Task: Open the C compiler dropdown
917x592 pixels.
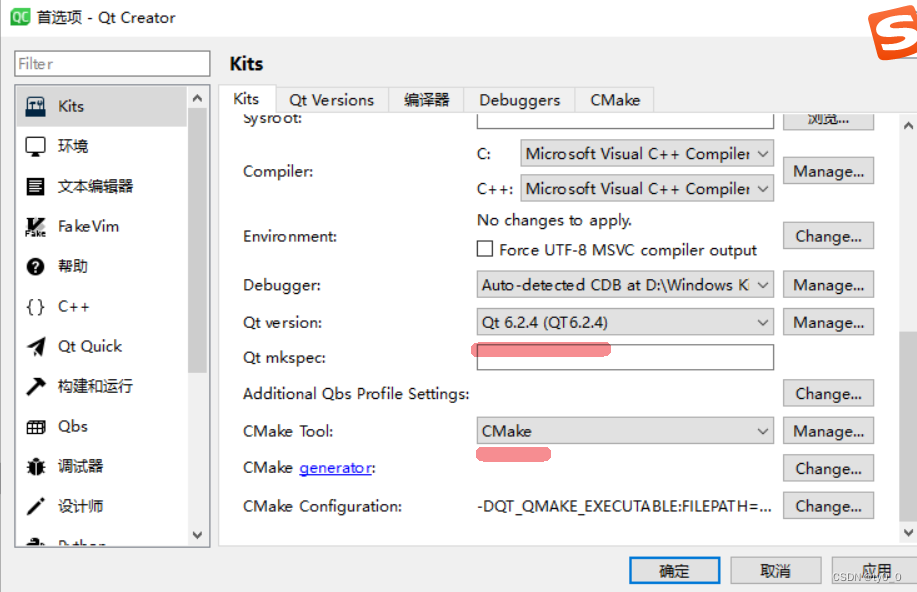Action: (x=647, y=154)
